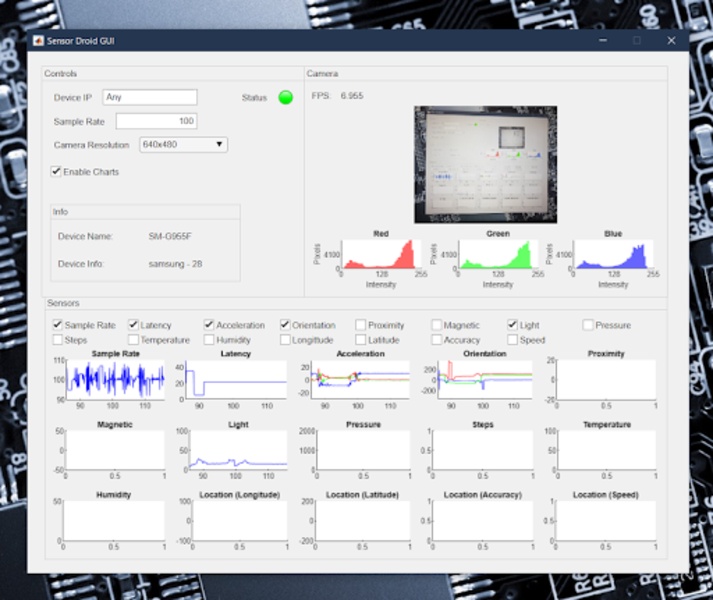Check the Humidity sensor checkbox

[x=209, y=340]
